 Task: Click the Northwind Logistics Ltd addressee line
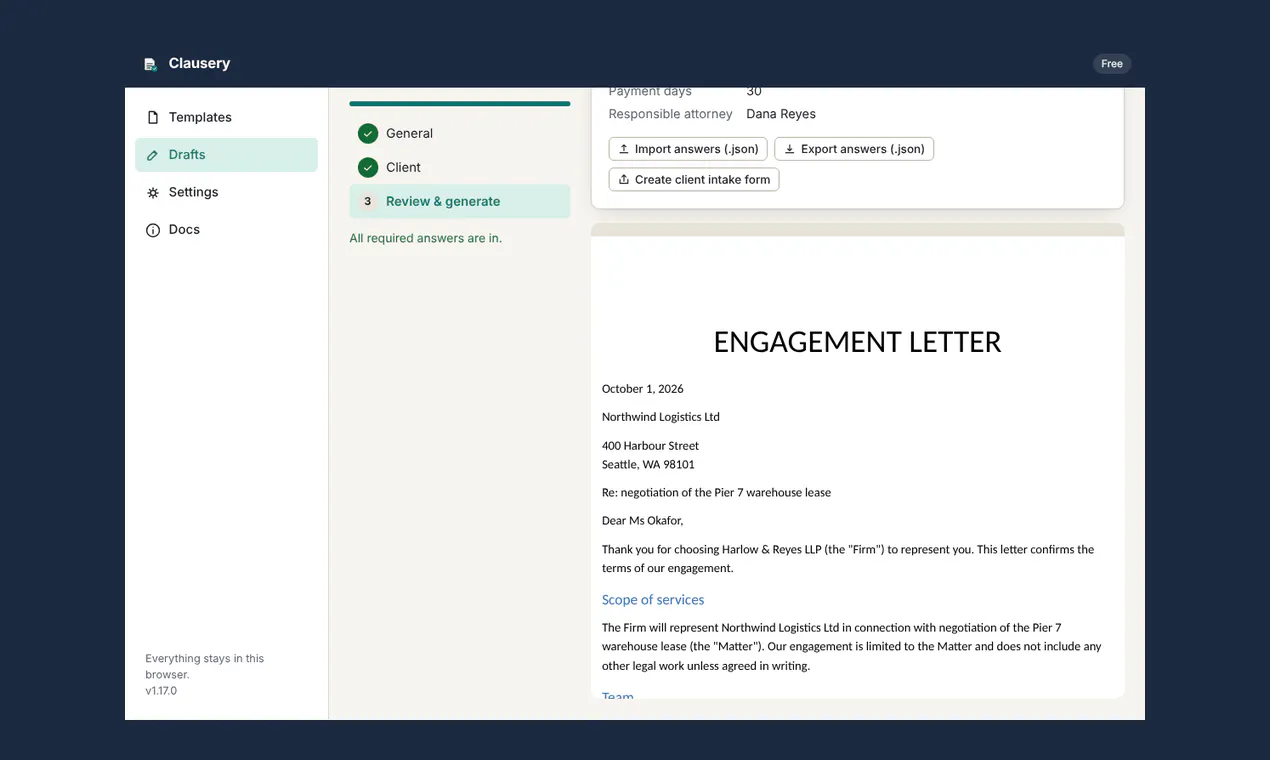pyautogui.click(x=661, y=417)
